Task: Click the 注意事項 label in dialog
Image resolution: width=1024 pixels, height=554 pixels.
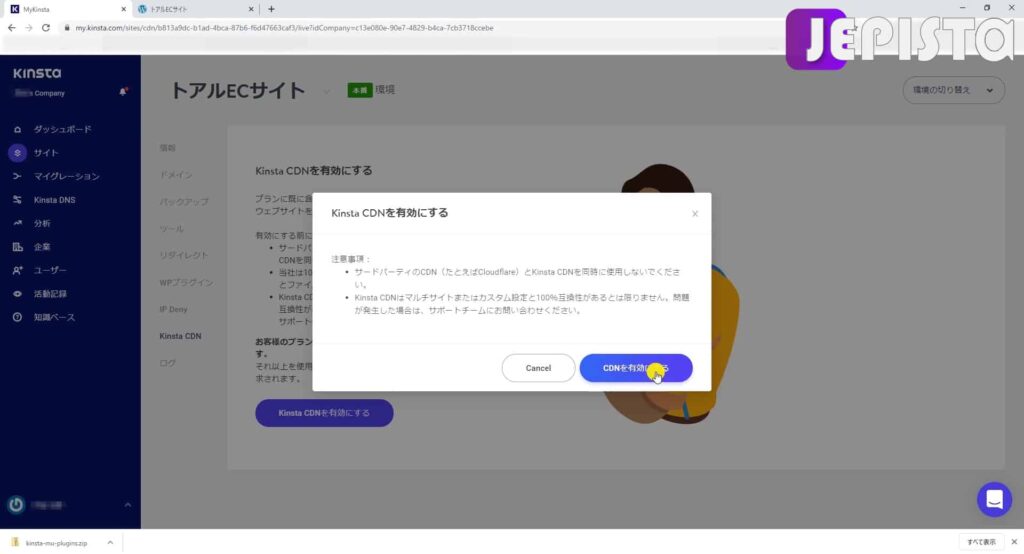Action: (x=351, y=259)
